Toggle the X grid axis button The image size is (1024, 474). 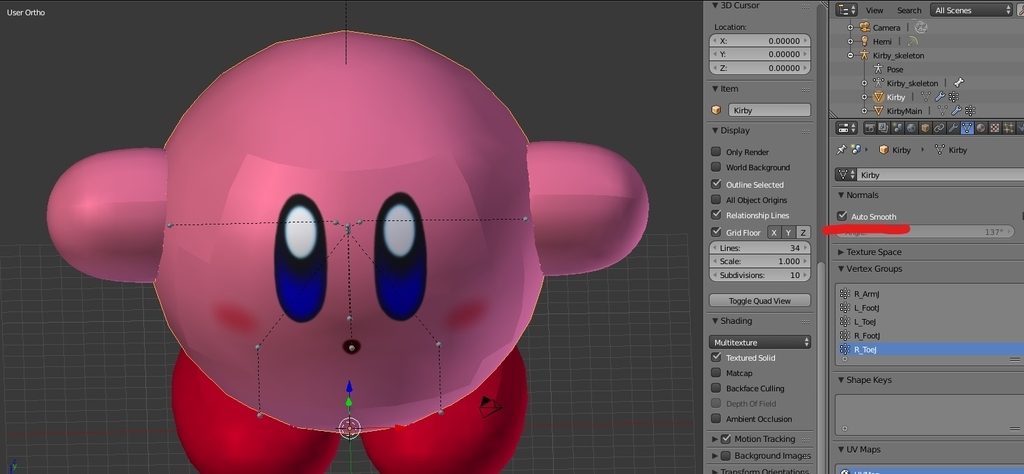click(x=774, y=232)
